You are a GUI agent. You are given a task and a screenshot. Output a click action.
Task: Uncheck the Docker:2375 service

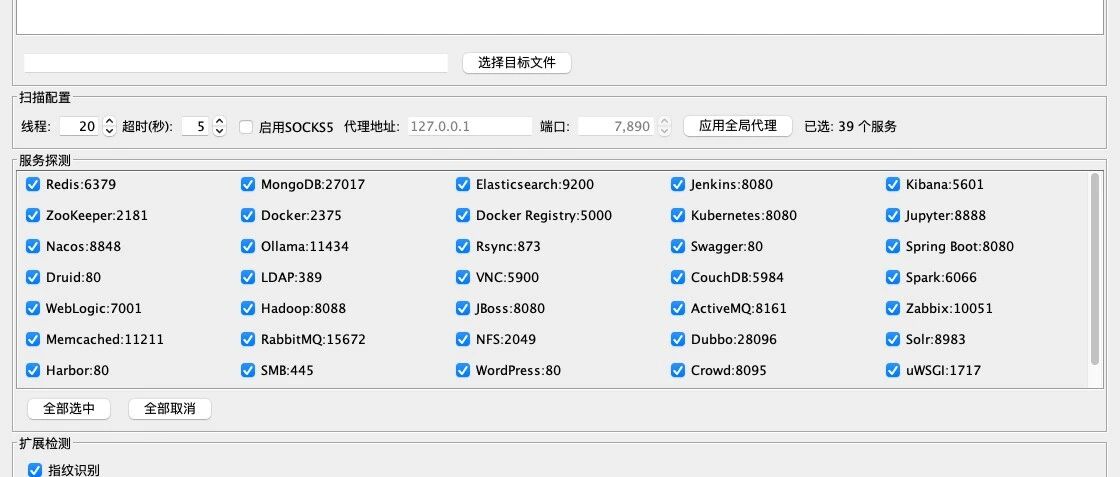[x=248, y=215]
